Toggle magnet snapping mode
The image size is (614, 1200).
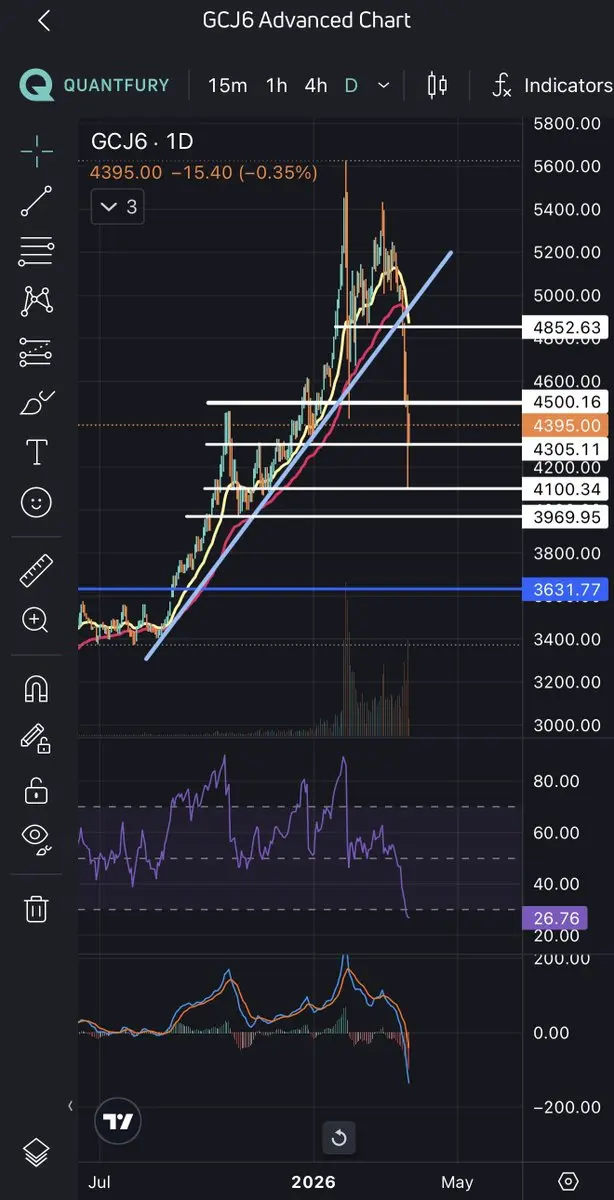[36, 689]
